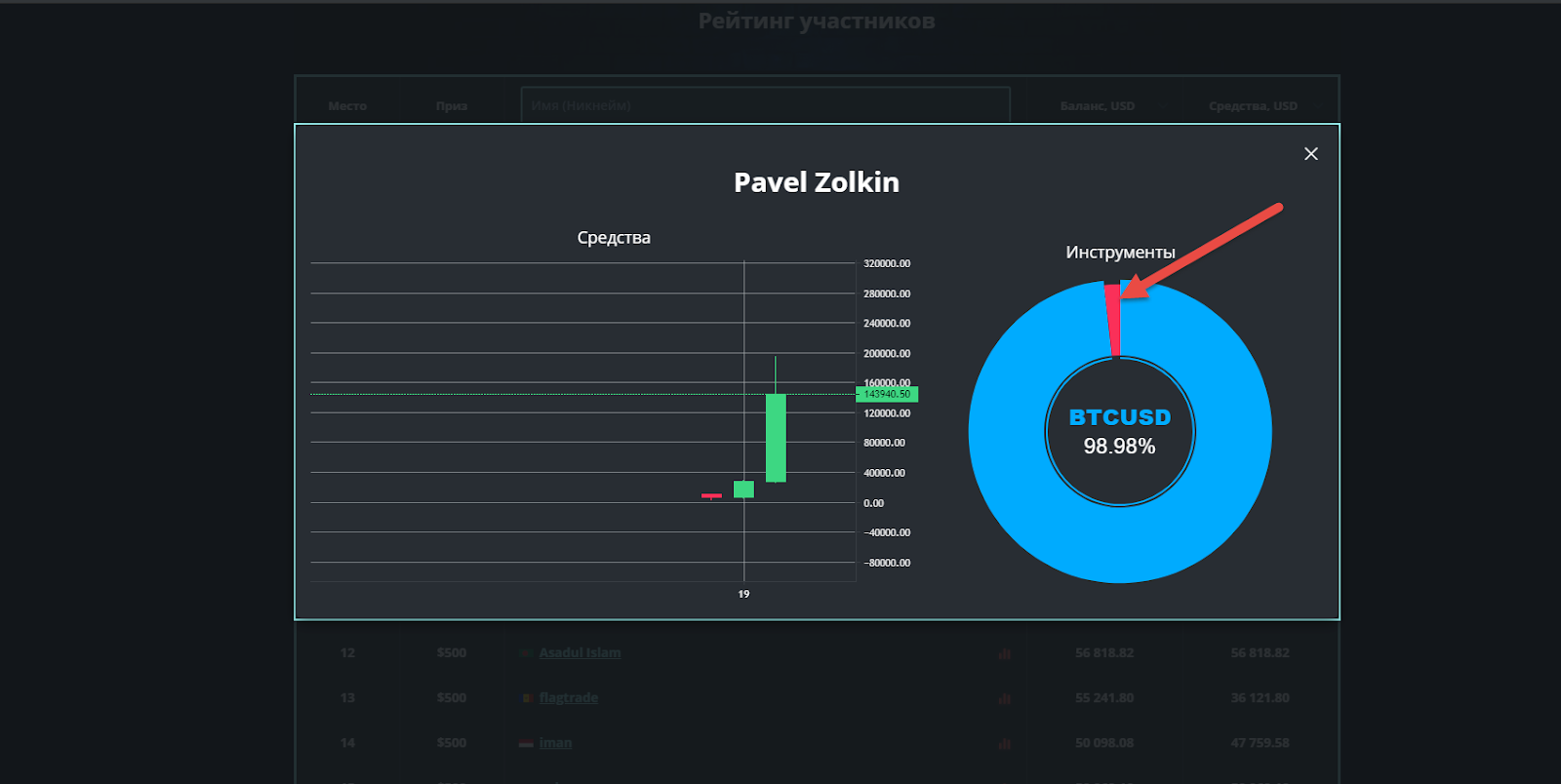Close the Pavel Zolkin details popup
The image size is (1561, 784).
point(1311,154)
